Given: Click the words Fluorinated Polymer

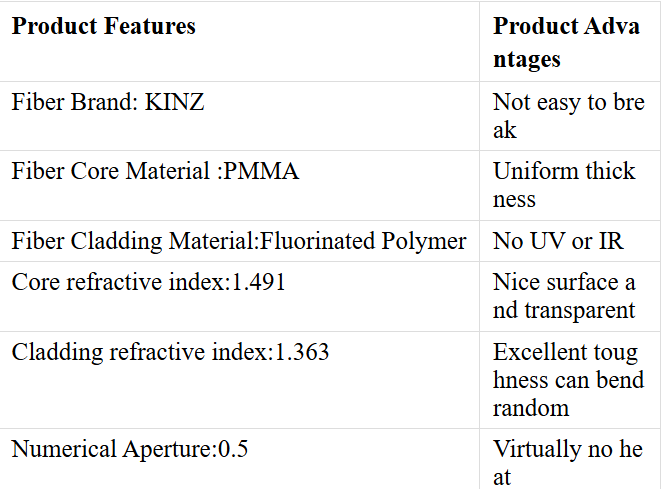Looking at the screenshot, I should click(363, 242).
